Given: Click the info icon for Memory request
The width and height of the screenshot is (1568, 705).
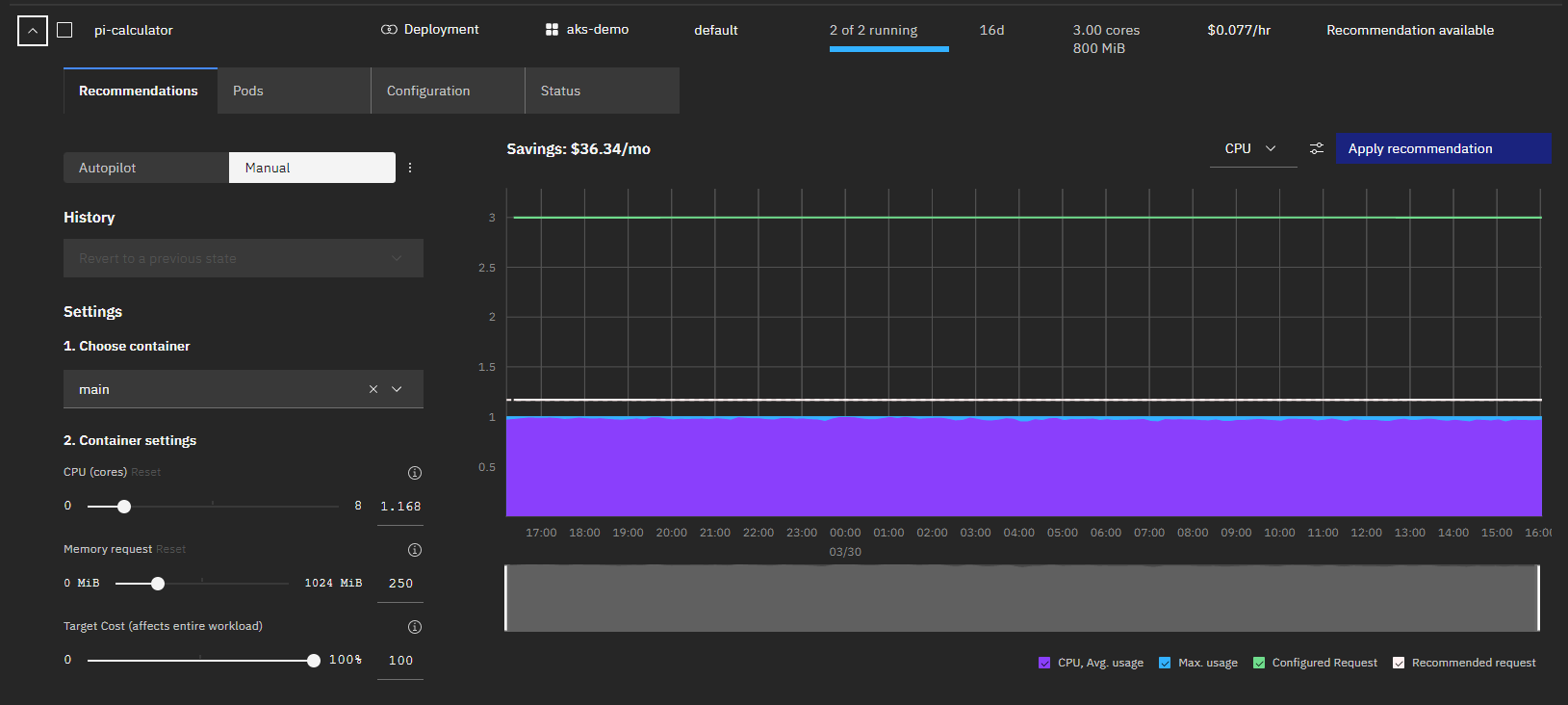Looking at the screenshot, I should [x=415, y=550].
